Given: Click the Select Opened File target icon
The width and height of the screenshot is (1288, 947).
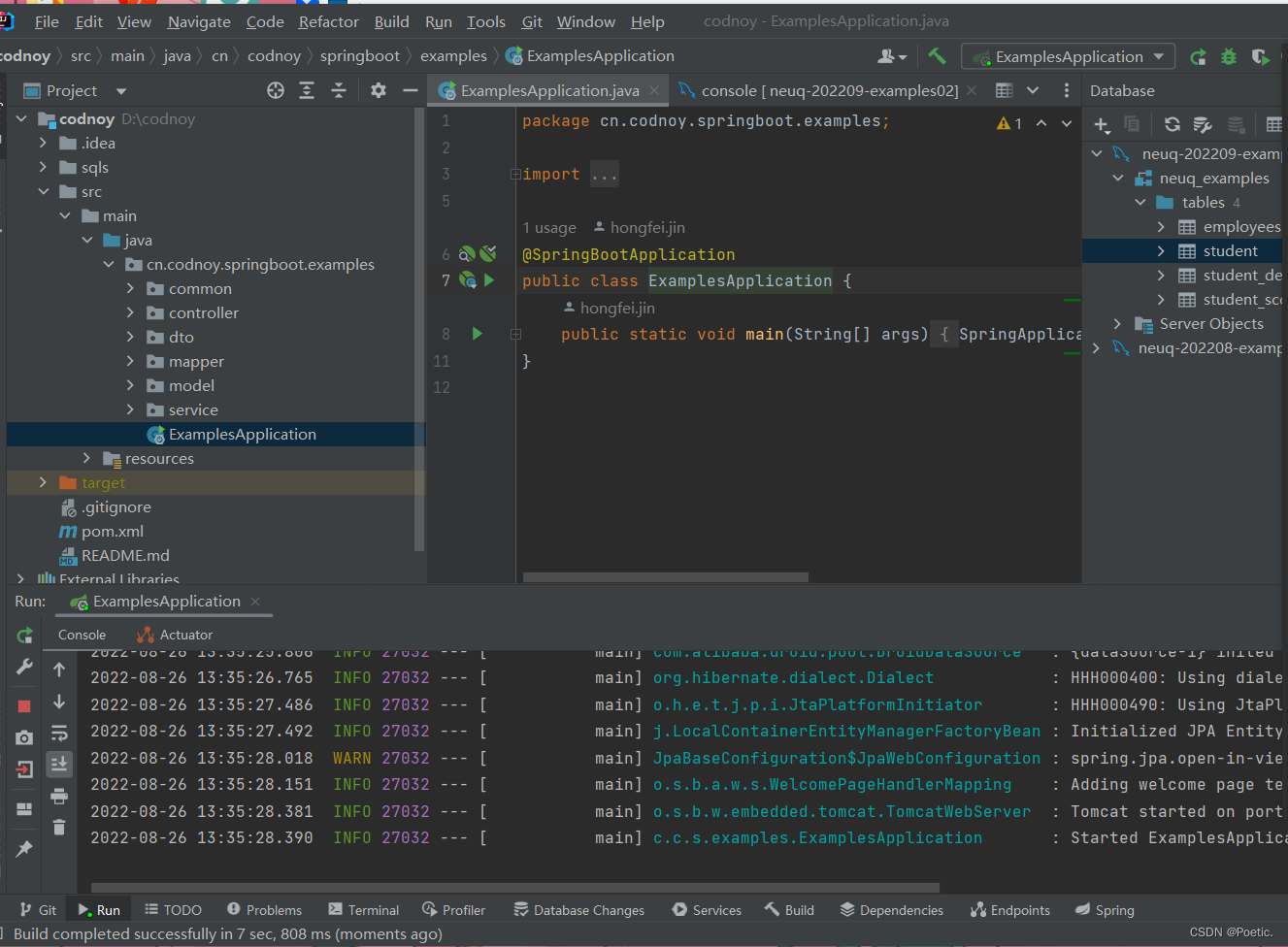Looking at the screenshot, I should [x=276, y=90].
